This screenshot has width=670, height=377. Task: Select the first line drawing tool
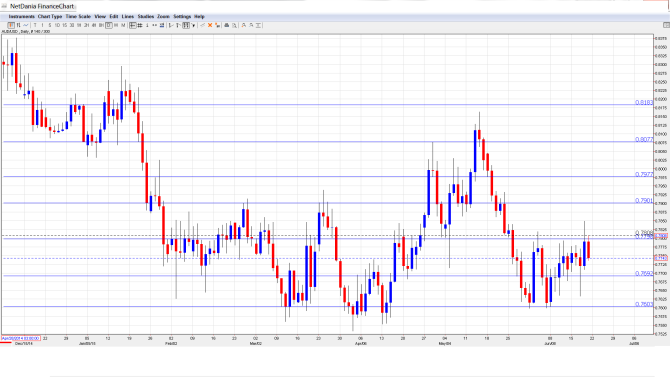pos(171,26)
